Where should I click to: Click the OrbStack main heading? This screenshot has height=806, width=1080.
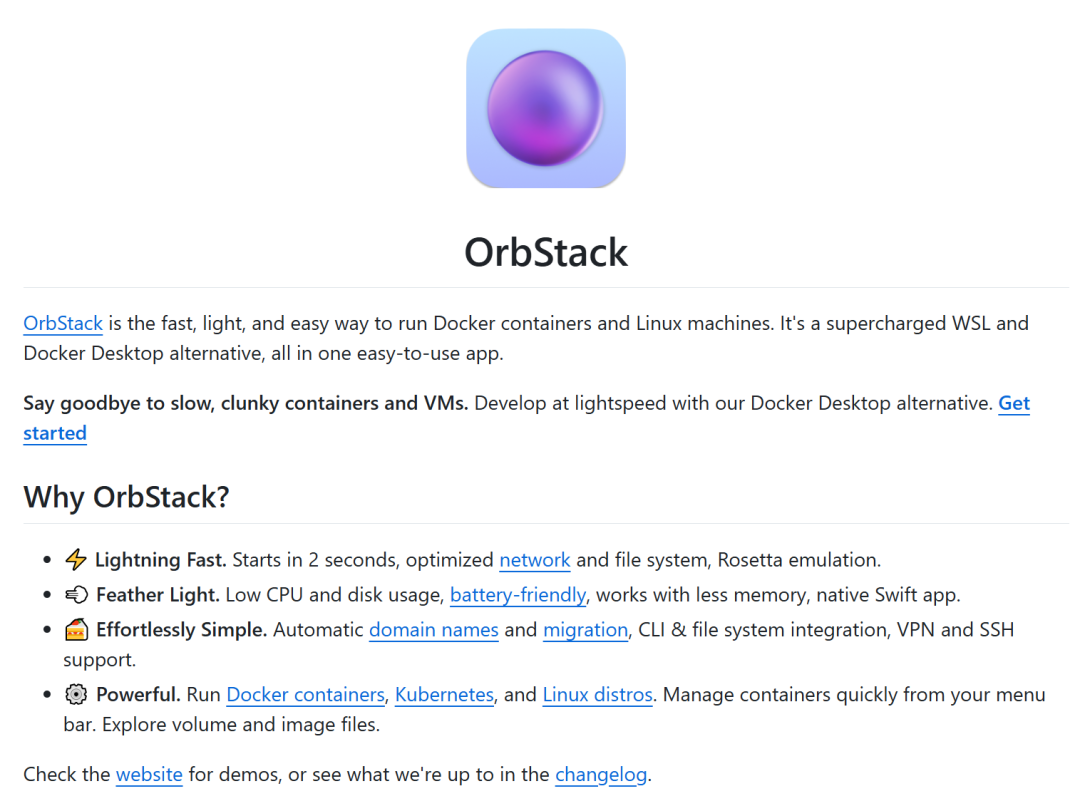click(x=546, y=252)
